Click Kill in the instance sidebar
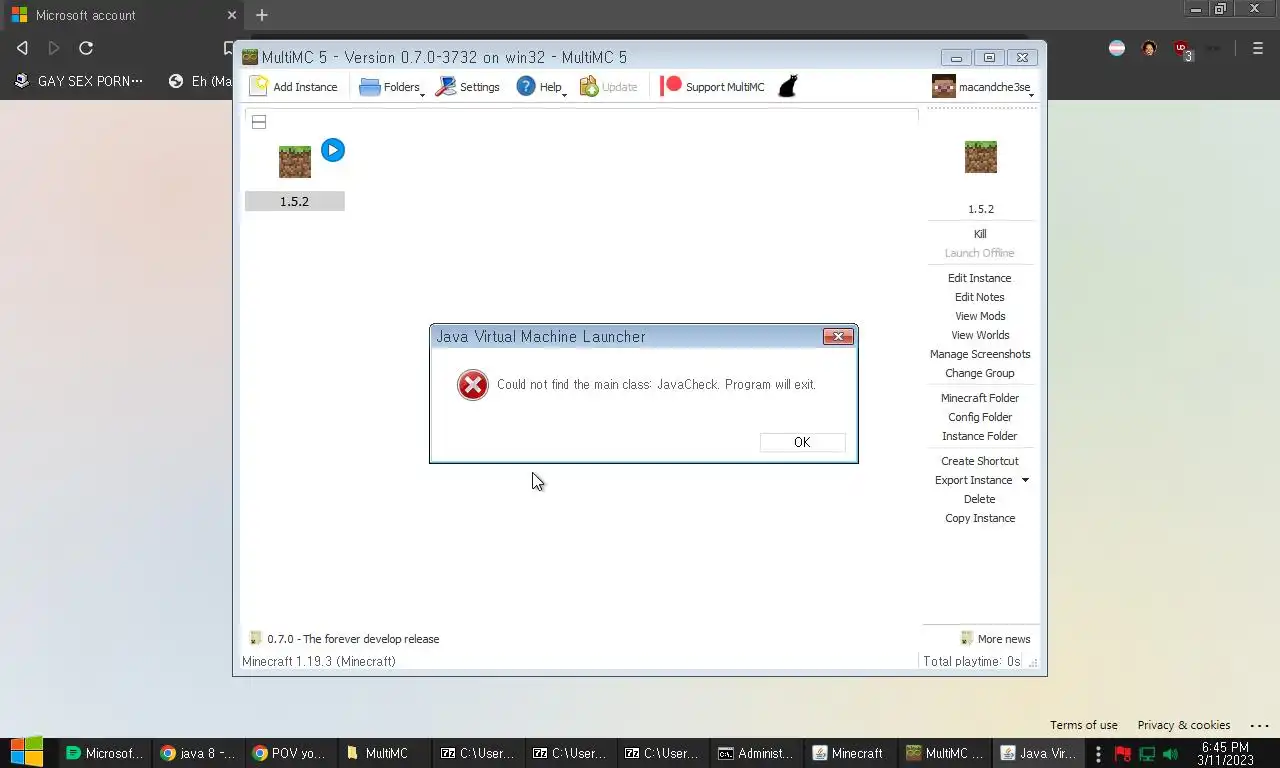The image size is (1280, 768). 980,234
